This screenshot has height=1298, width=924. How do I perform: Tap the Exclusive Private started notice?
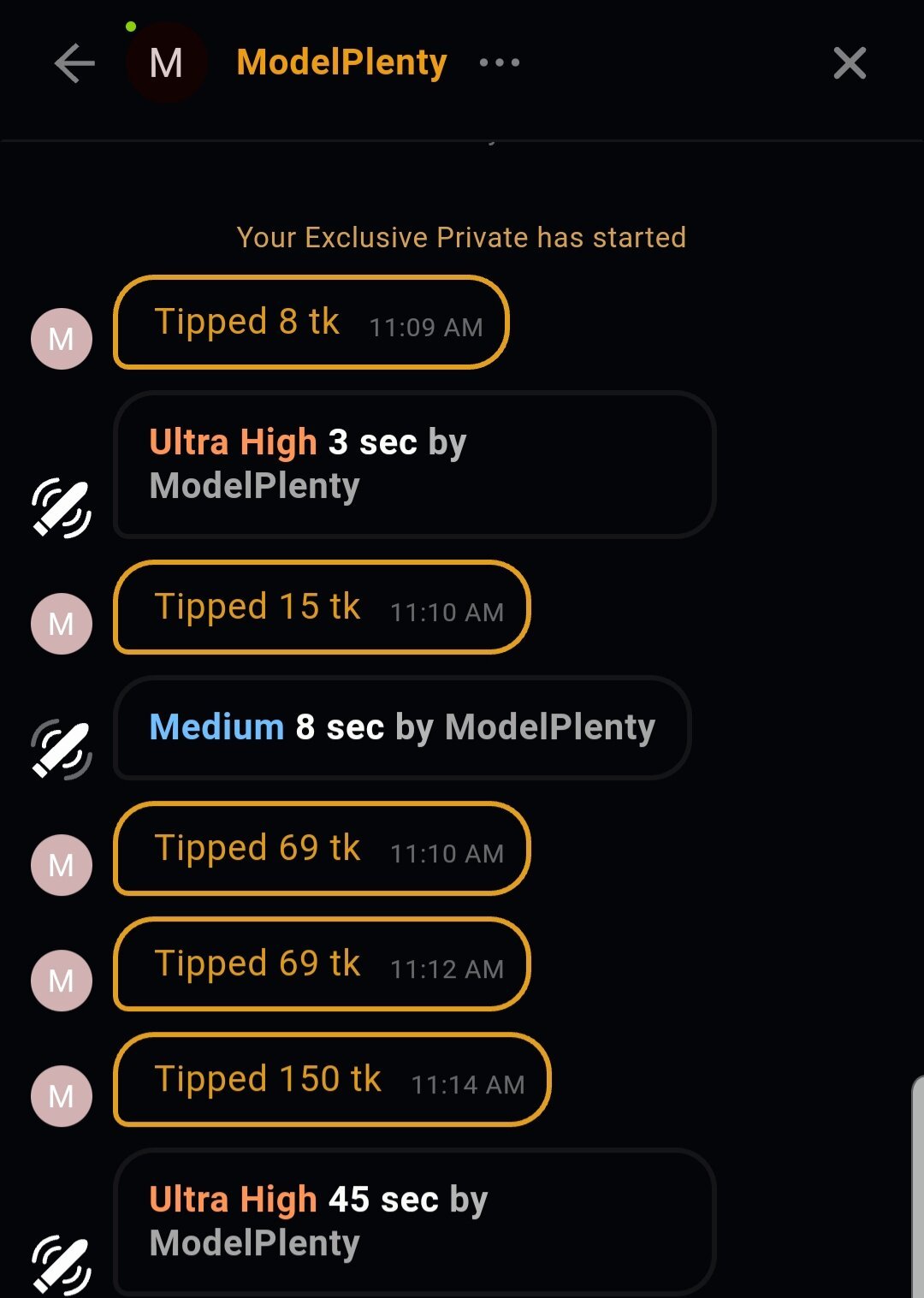[461, 237]
